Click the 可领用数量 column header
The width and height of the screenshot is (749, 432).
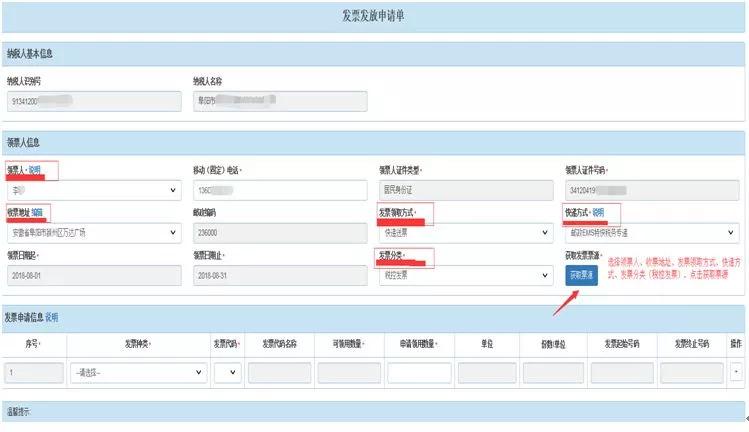point(349,344)
